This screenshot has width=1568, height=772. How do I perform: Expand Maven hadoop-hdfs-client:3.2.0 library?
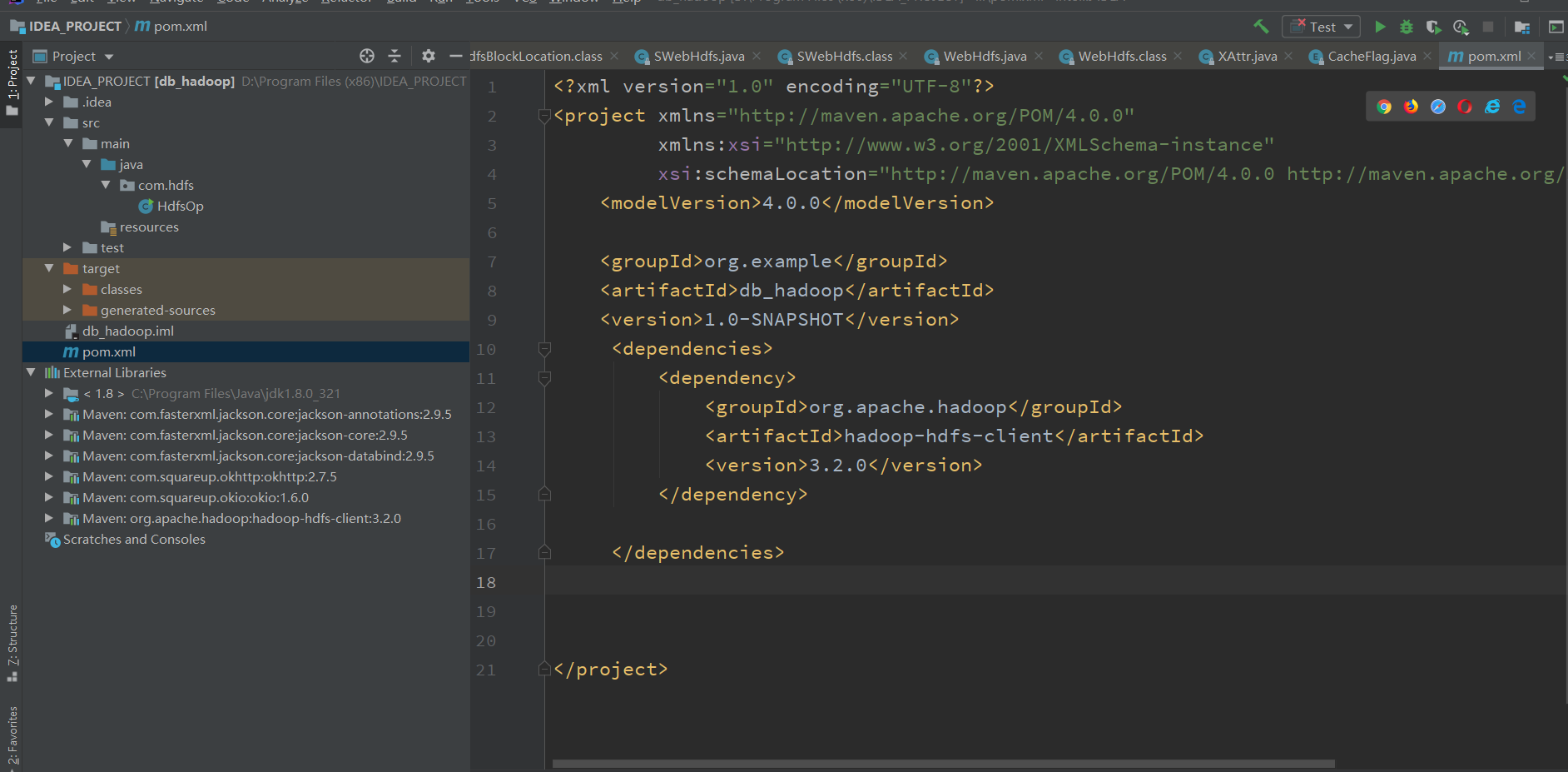tap(49, 518)
